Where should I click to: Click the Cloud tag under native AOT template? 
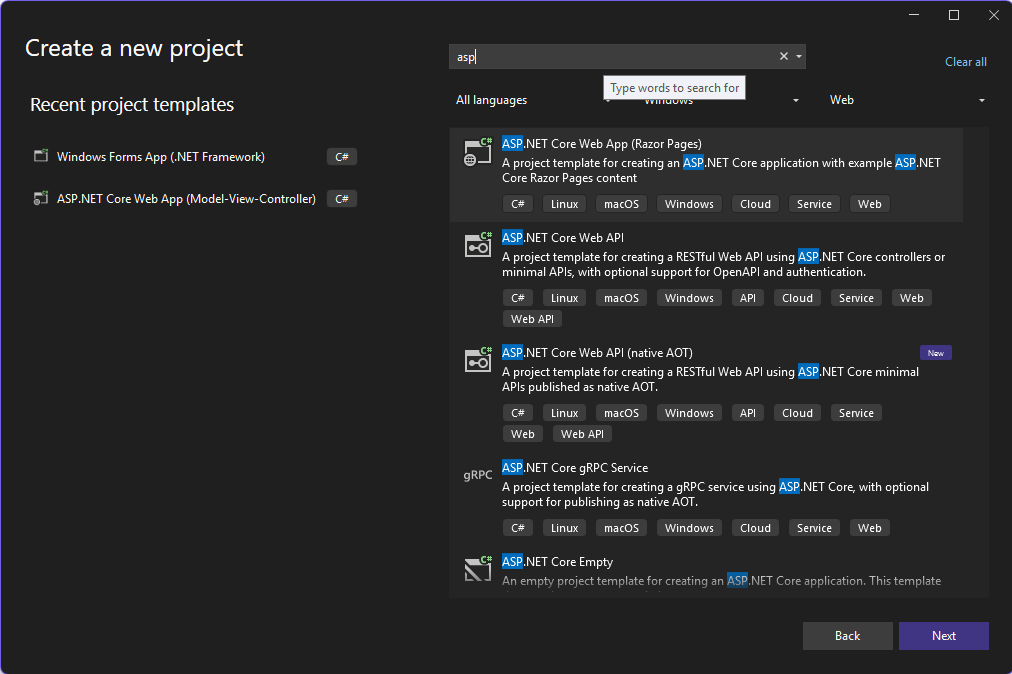[x=798, y=413]
